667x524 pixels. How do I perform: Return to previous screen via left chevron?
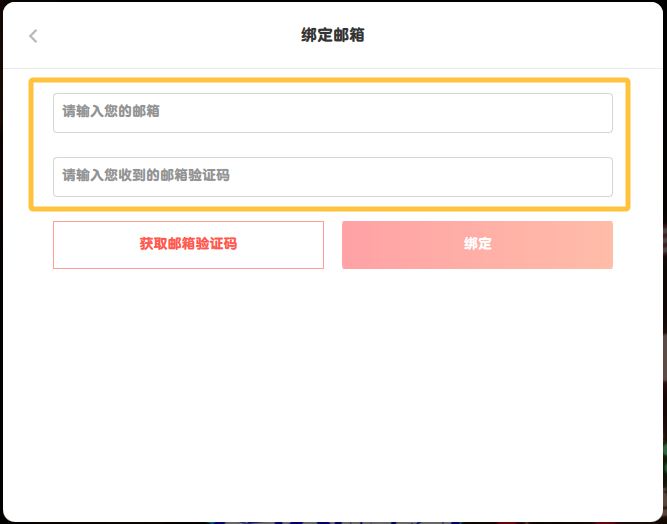(33, 36)
